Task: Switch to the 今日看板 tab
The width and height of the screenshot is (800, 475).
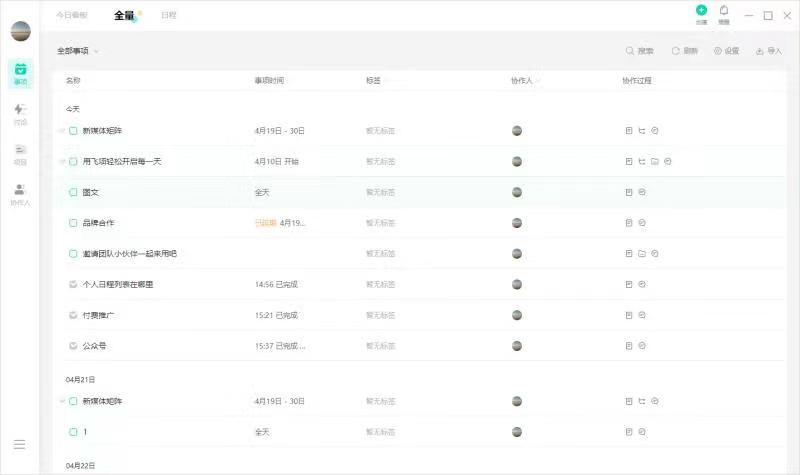Action: tap(72, 15)
